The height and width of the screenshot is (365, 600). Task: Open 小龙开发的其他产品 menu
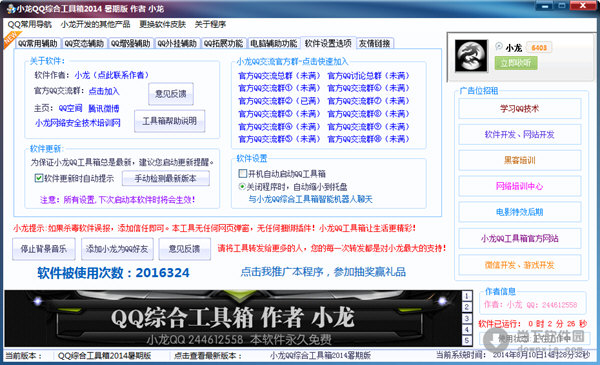[95, 24]
